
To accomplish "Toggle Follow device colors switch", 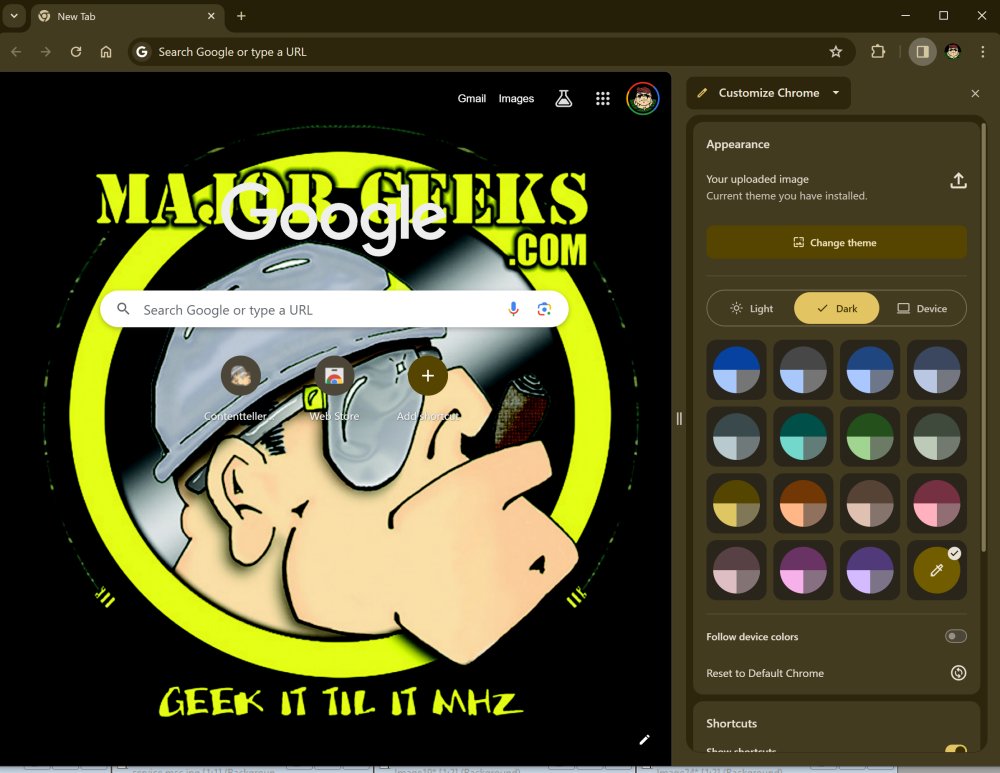I will 955,636.
